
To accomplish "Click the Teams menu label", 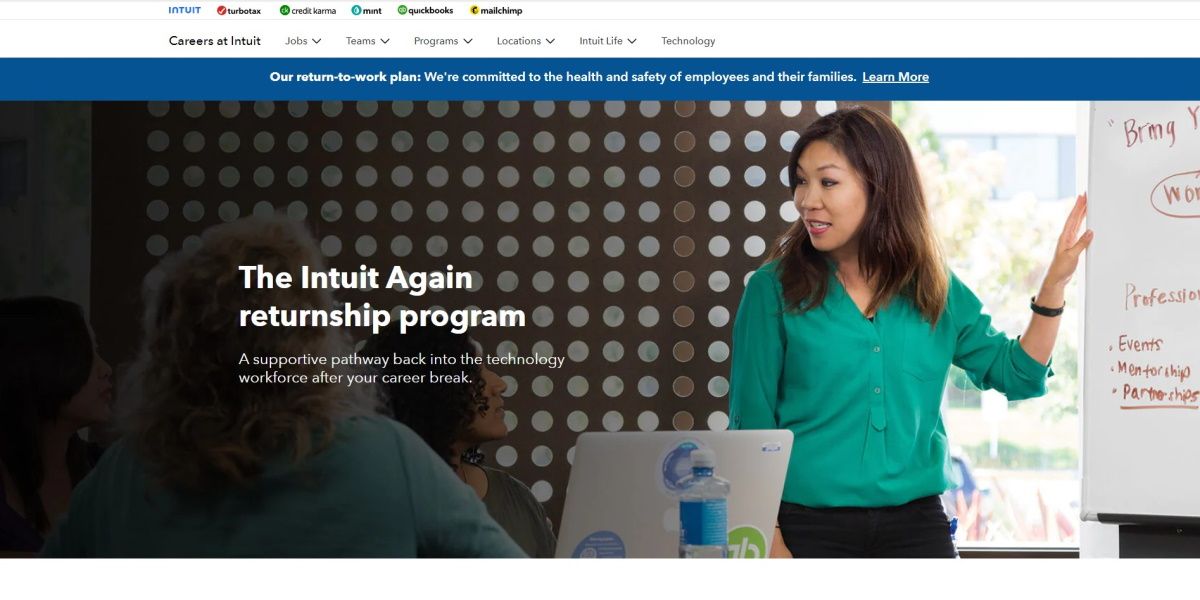I will [361, 41].
